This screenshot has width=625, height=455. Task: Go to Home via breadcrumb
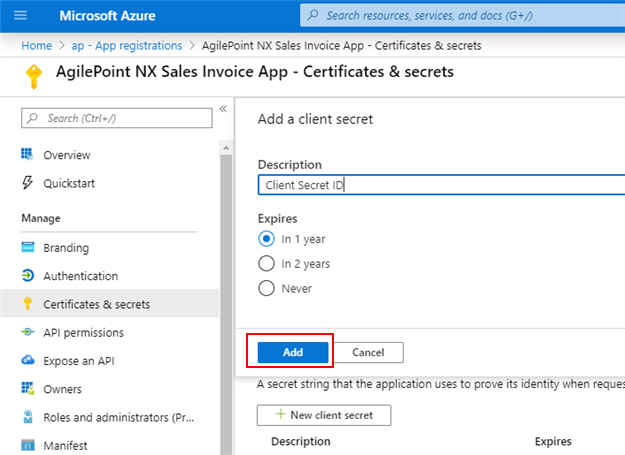[37, 45]
